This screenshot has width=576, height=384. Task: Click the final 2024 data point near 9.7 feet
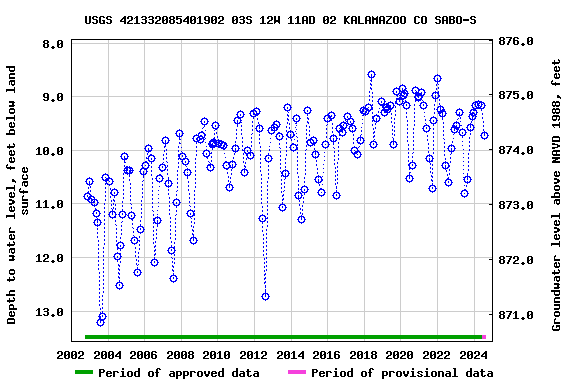coord(485,136)
